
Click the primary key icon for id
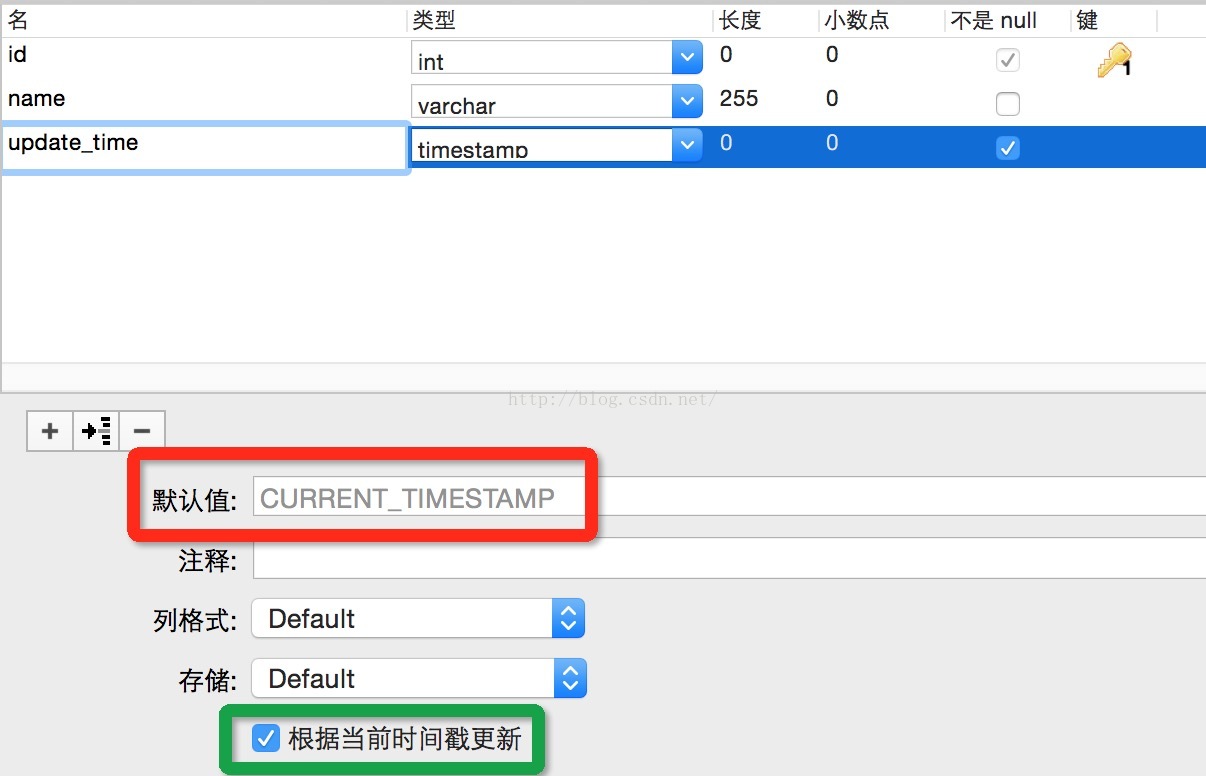pos(1114,60)
